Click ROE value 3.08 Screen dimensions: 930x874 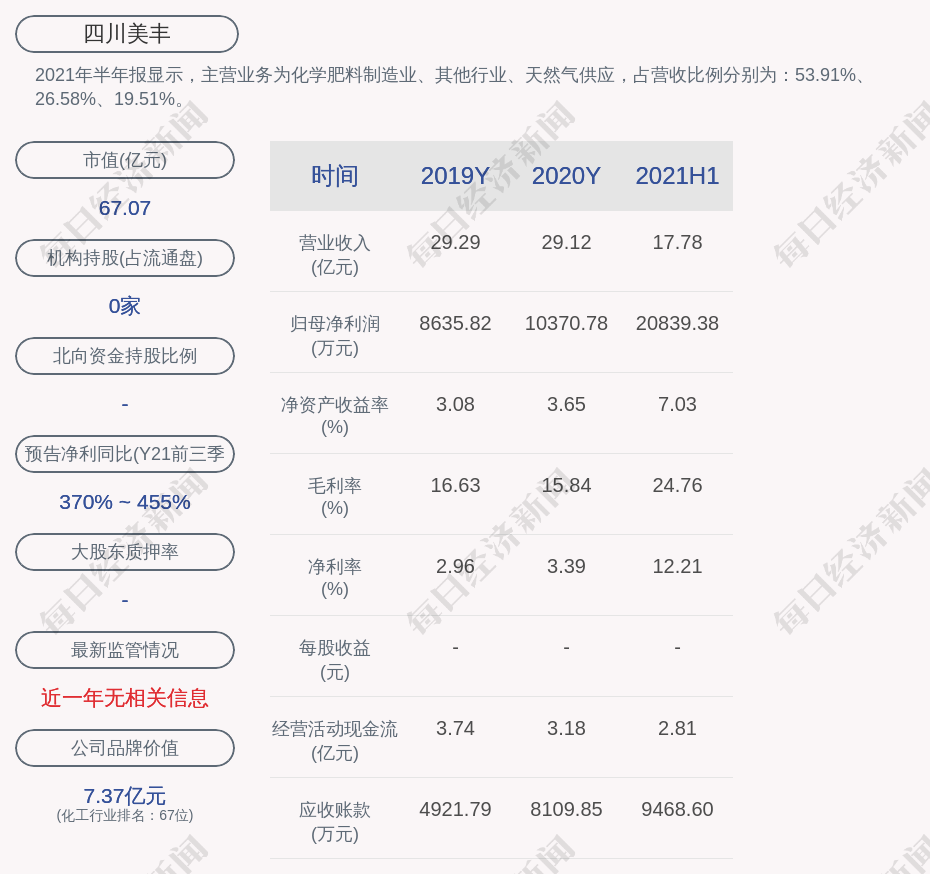455,404
